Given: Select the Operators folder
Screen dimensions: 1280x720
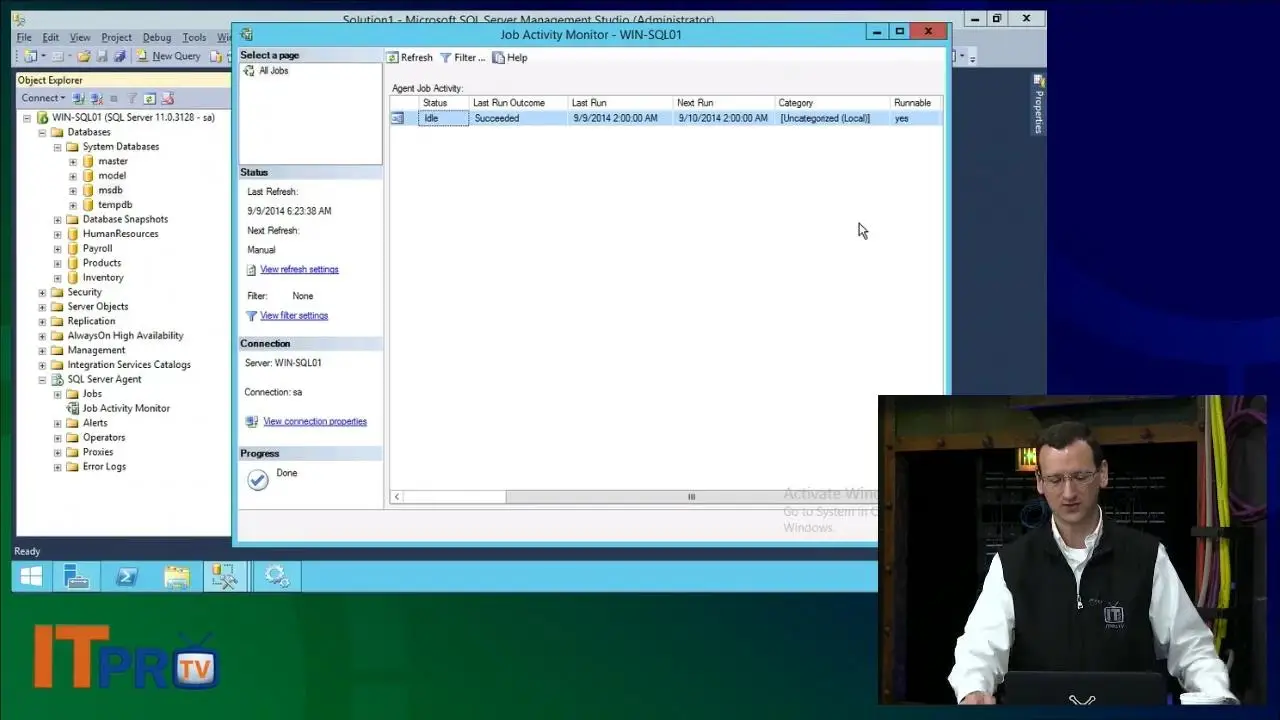Looking at the screenshot, I should 104,438.
